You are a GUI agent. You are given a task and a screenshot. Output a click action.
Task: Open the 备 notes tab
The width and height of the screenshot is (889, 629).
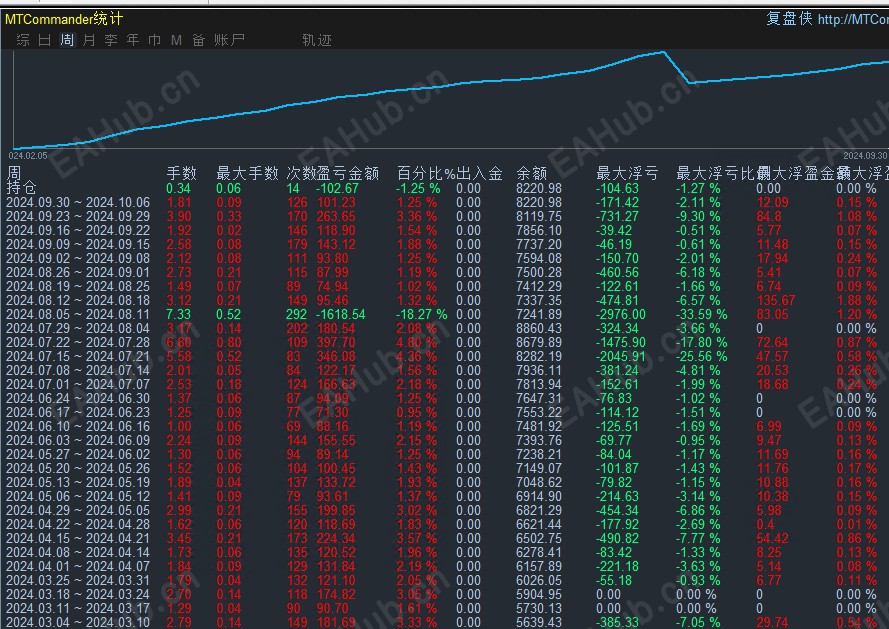198,40
